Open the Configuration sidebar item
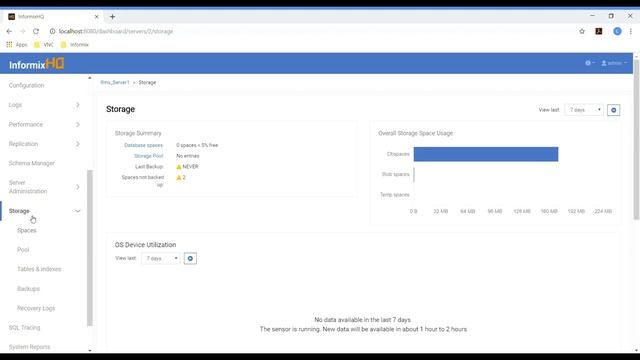 click(27, 85)
